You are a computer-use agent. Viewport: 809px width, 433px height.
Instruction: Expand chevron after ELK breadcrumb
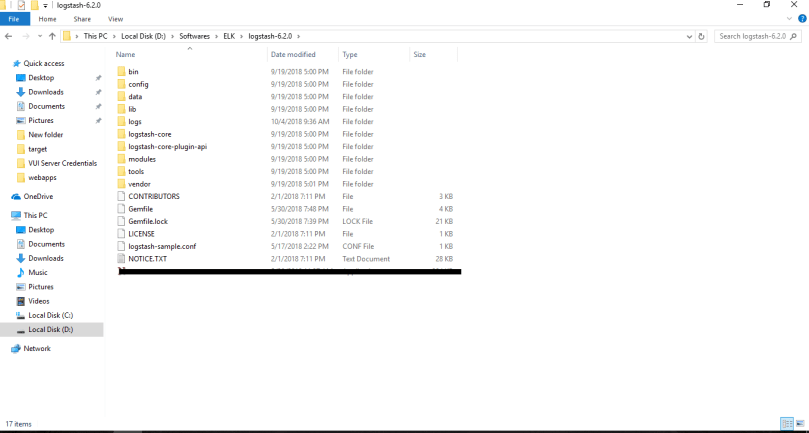tap(241, 37)
